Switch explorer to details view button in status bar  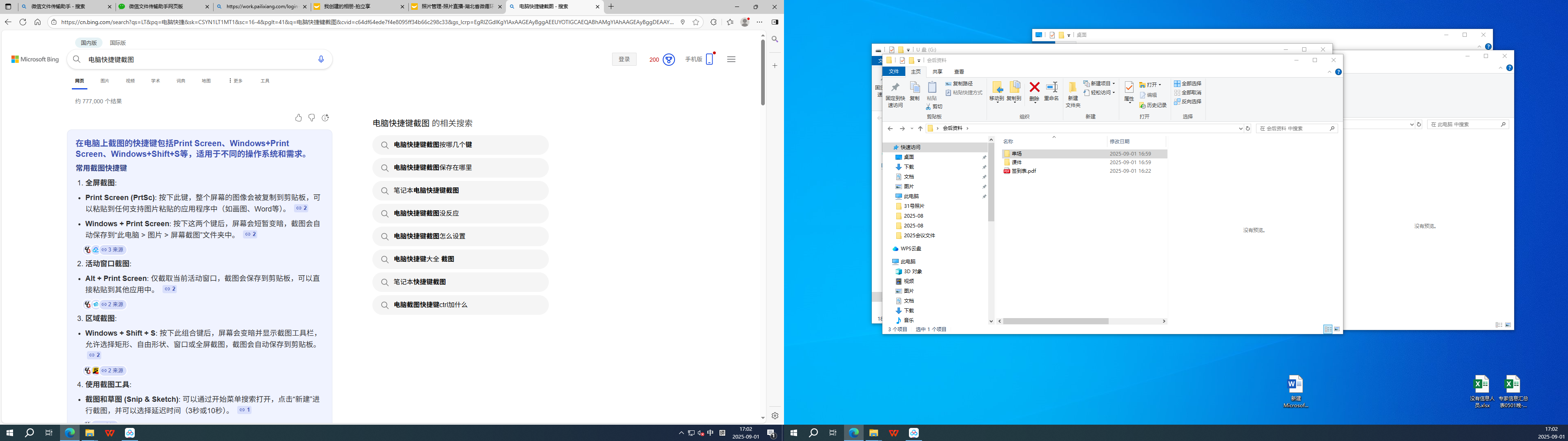1327,329
